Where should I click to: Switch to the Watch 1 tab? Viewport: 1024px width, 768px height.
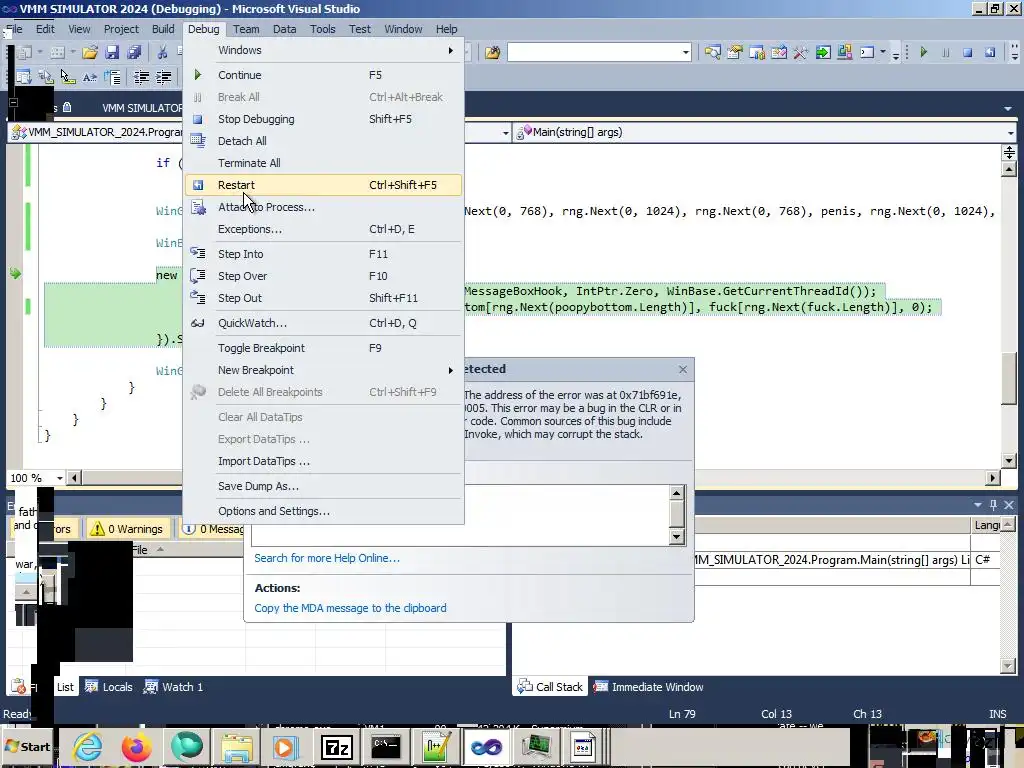(x=174, y=687)
